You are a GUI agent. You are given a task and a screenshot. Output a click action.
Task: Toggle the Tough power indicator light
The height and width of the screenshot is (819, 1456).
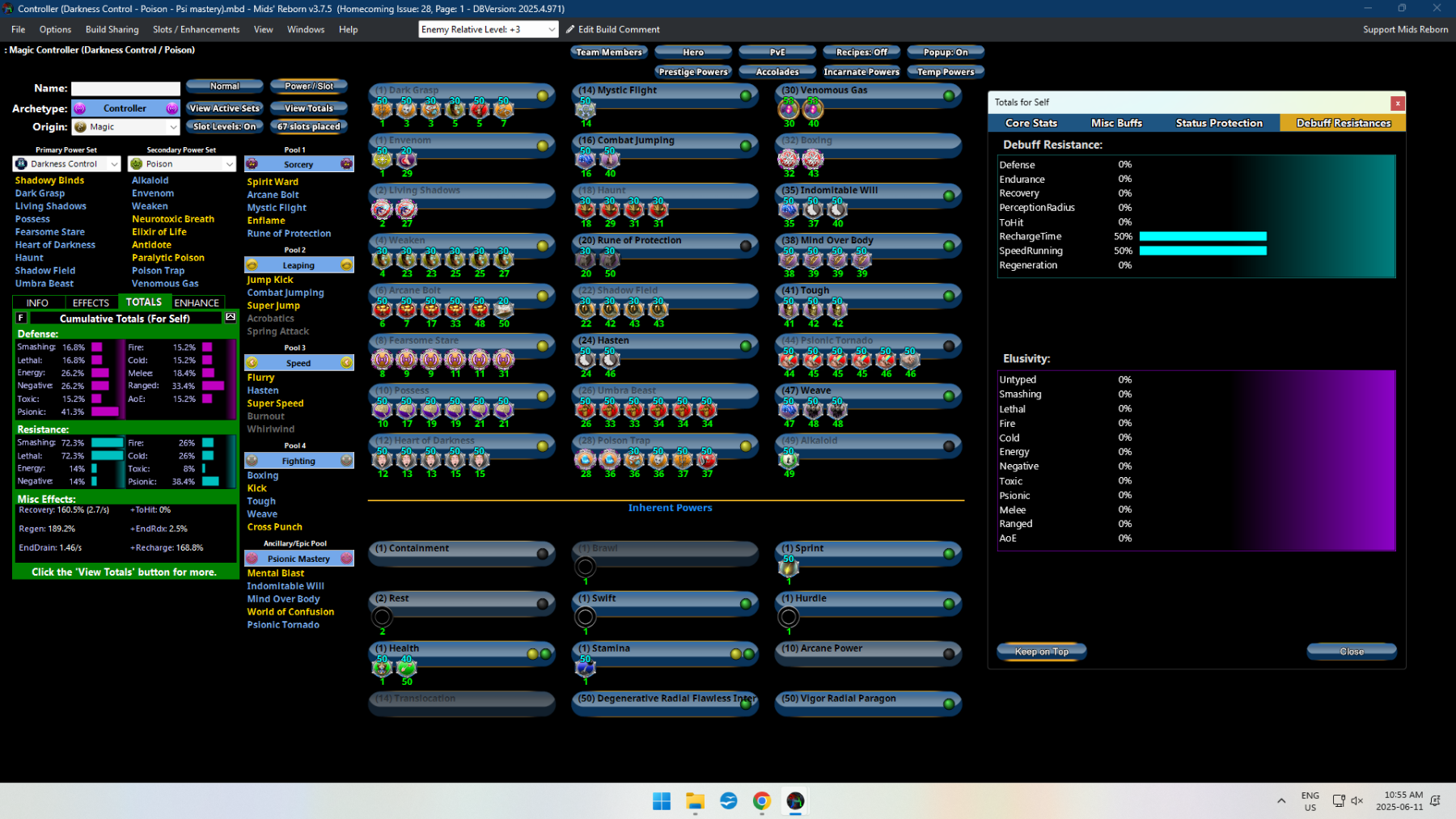(949, 296)
